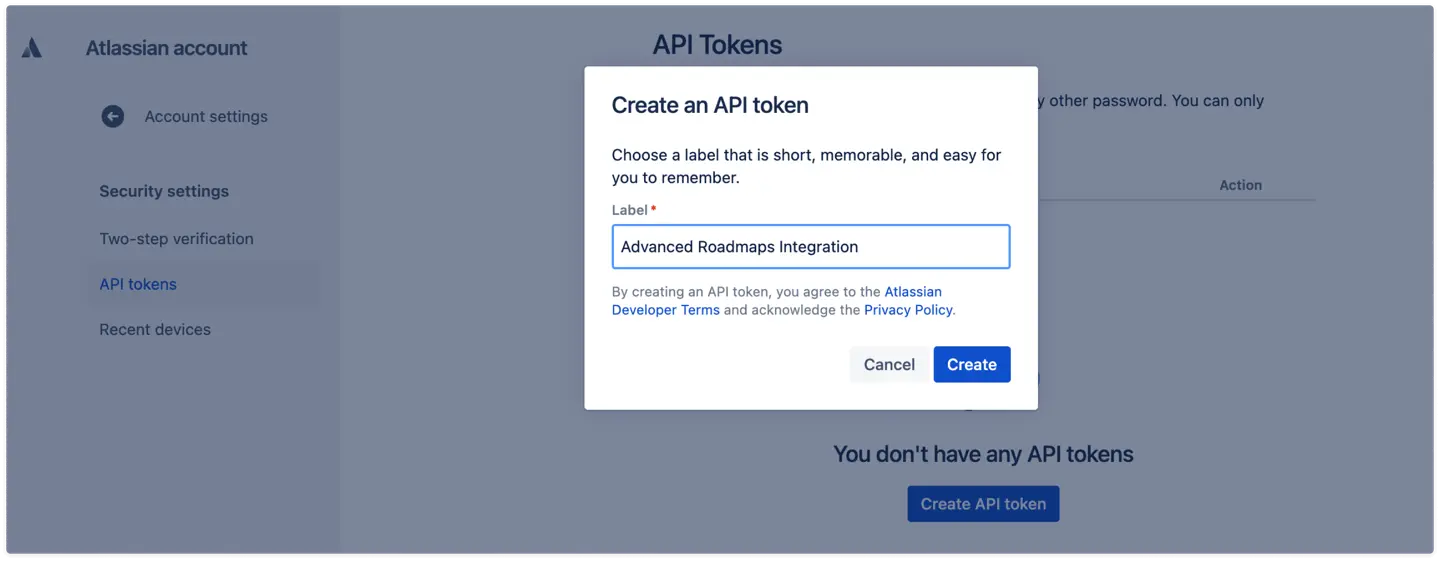Follow the Privacy Policy link
This screenshot has height=561, width=1440.
pyautogui.click(x=908, y=310)
